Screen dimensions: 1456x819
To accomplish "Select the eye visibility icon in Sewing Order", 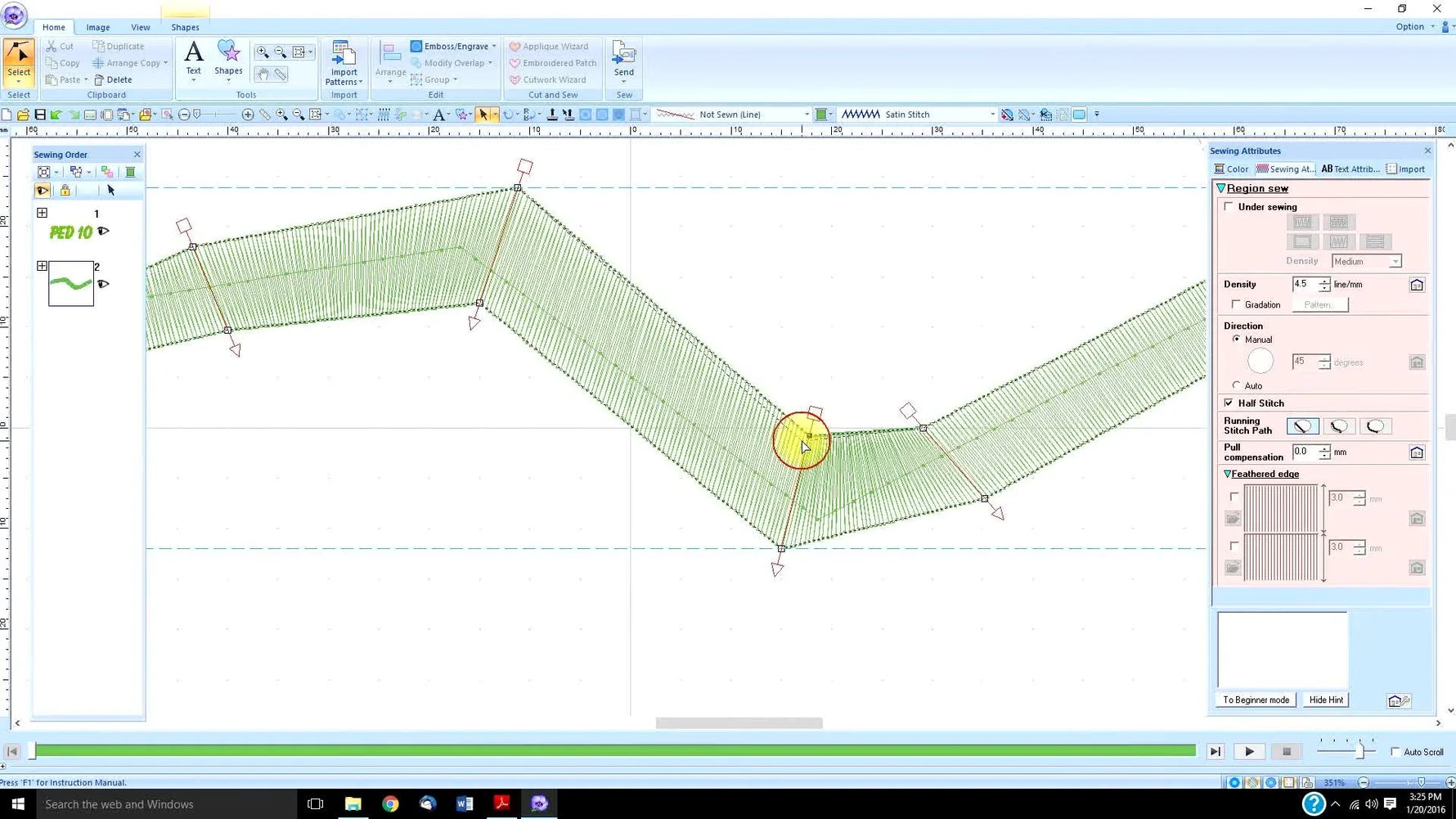I will [43, 190].
